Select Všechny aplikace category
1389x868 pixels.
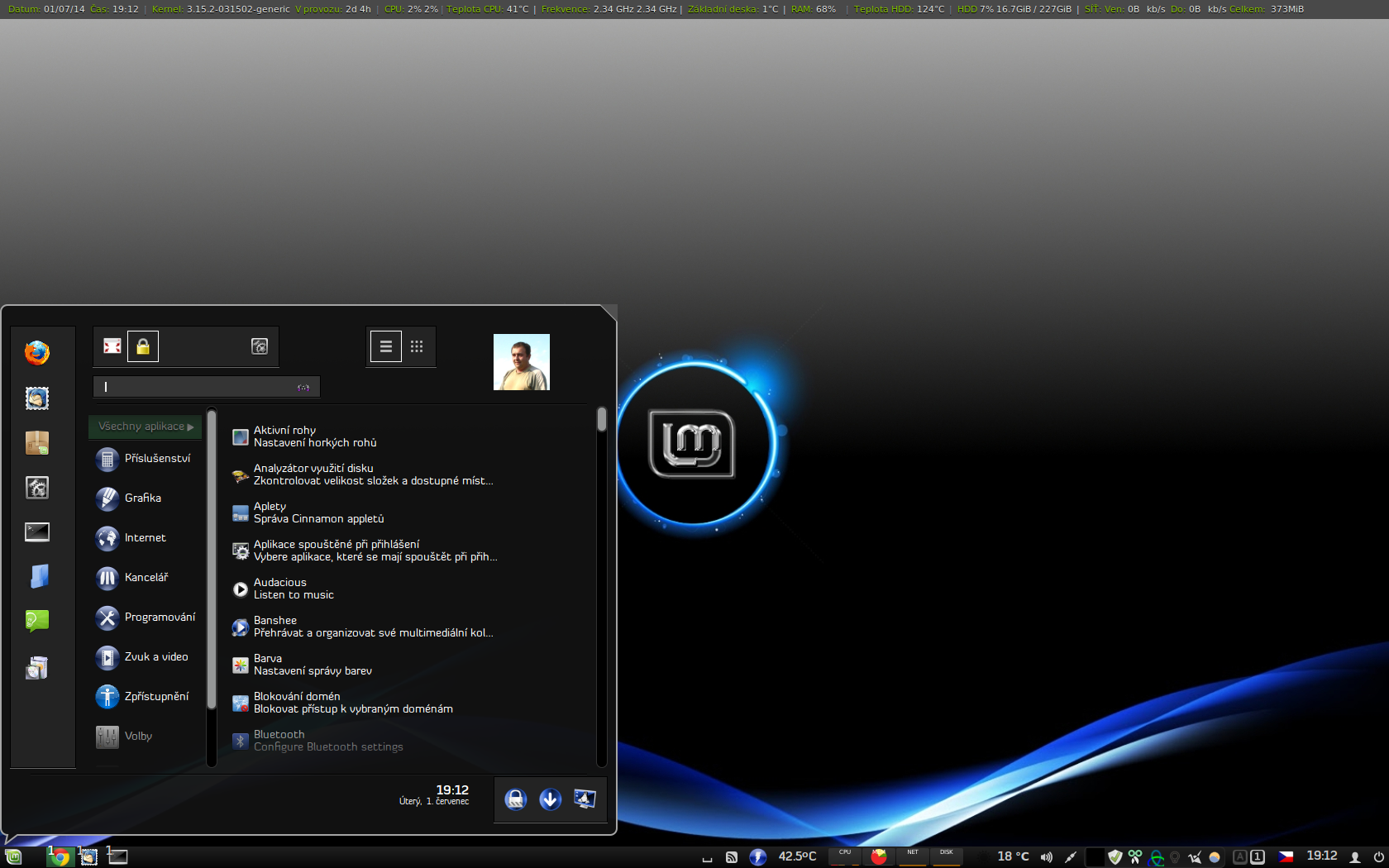[x=146, y=427]
